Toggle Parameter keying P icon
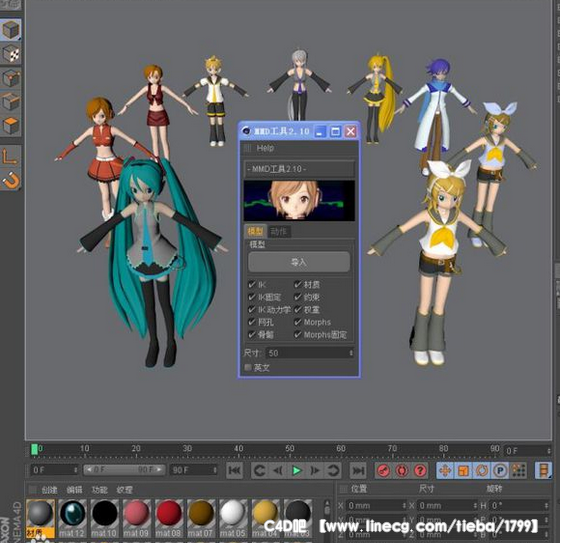The height and width of the screenshot is (543, 564). click(500, 470)
